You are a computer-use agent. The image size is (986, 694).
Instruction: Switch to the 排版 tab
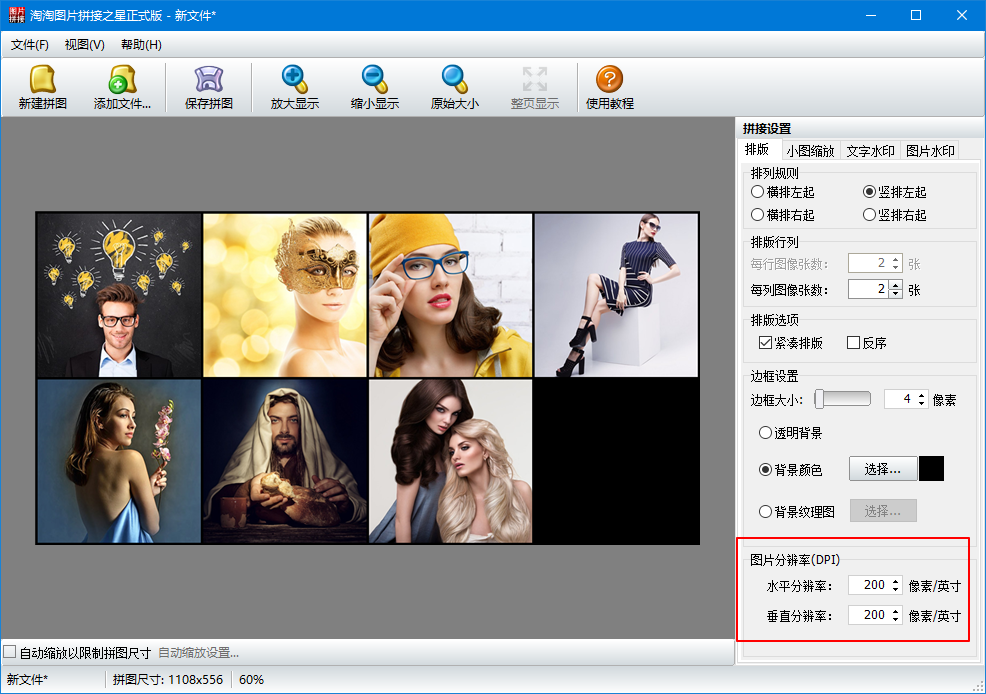757,150
